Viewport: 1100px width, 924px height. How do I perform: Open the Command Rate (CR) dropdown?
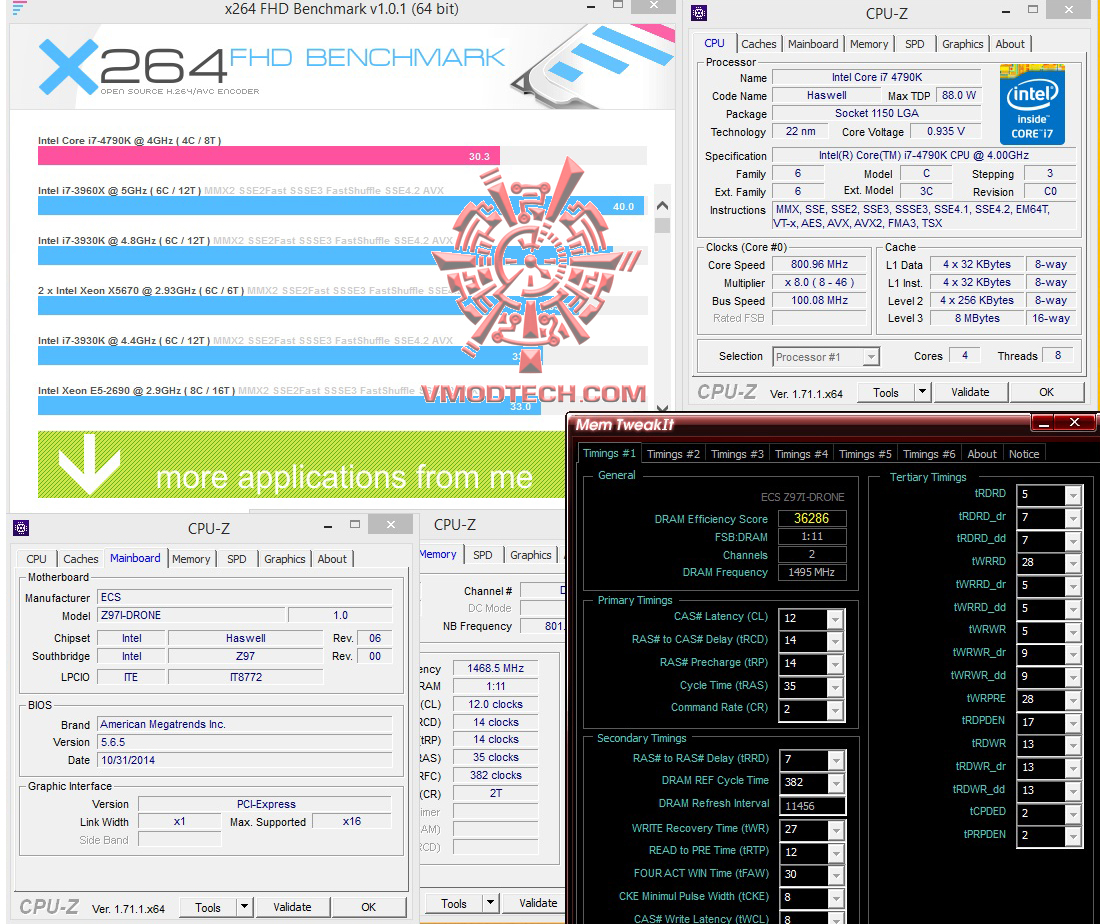point(835,710)
